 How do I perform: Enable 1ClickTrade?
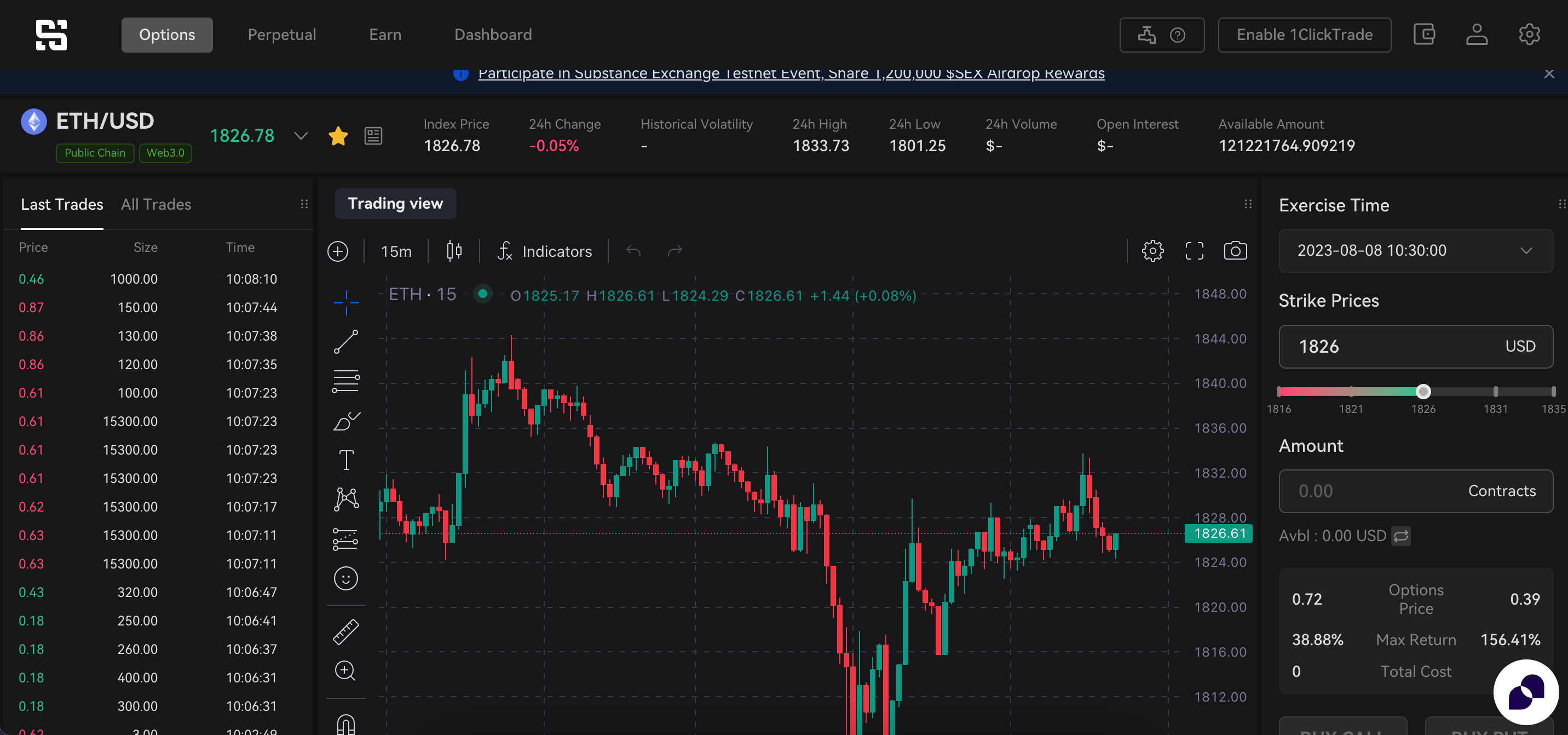[x=1304, y=35]
